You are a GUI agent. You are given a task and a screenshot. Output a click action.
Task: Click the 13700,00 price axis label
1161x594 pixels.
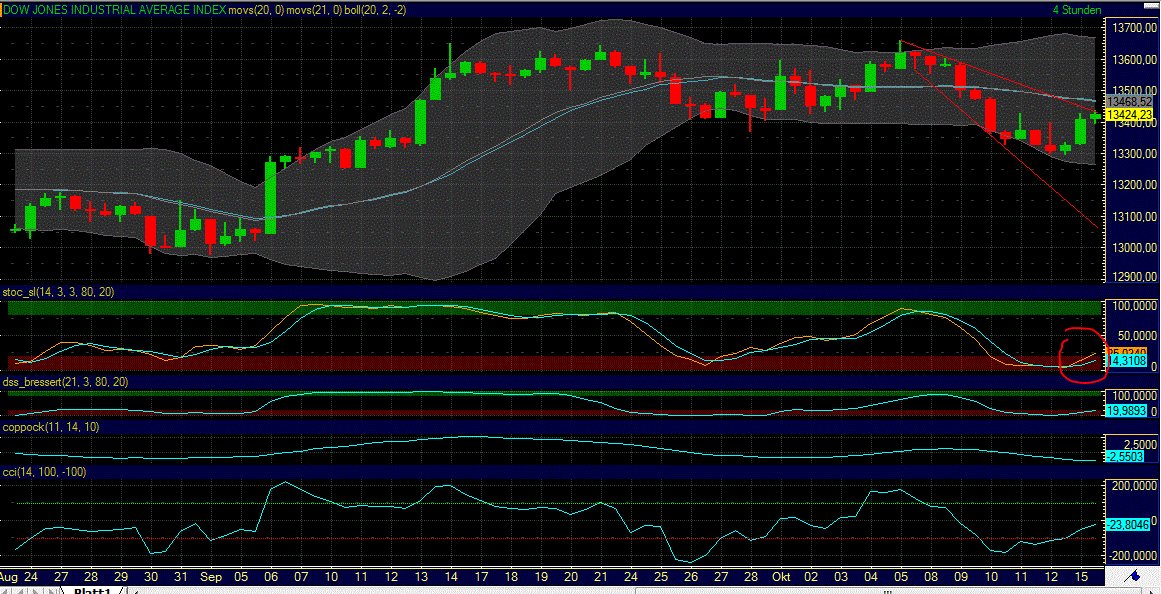(1134, 28)
